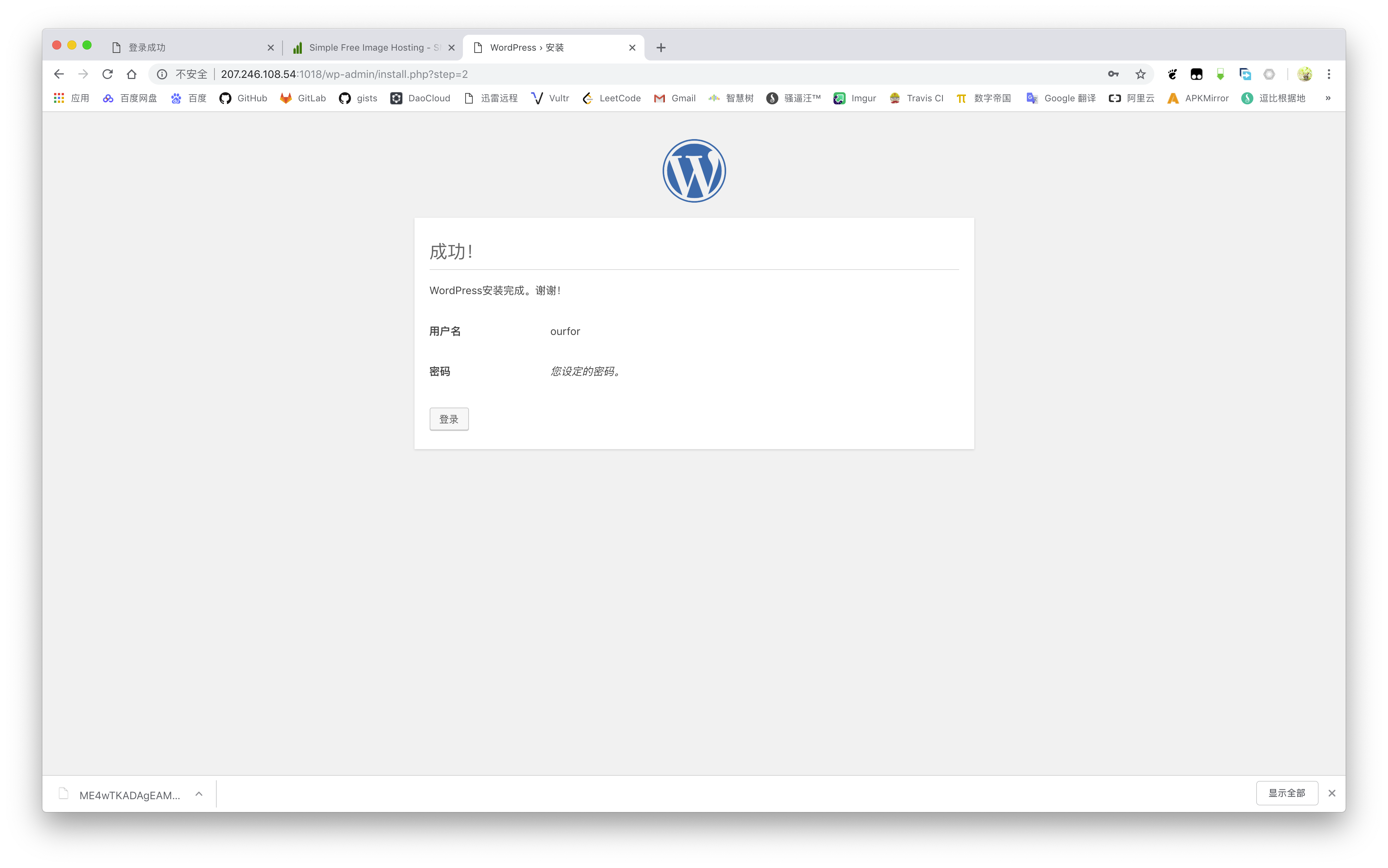The height and width of the screenshot is (868, 1388).
Task: Click the browser back arrow
Action: point(59,74)
